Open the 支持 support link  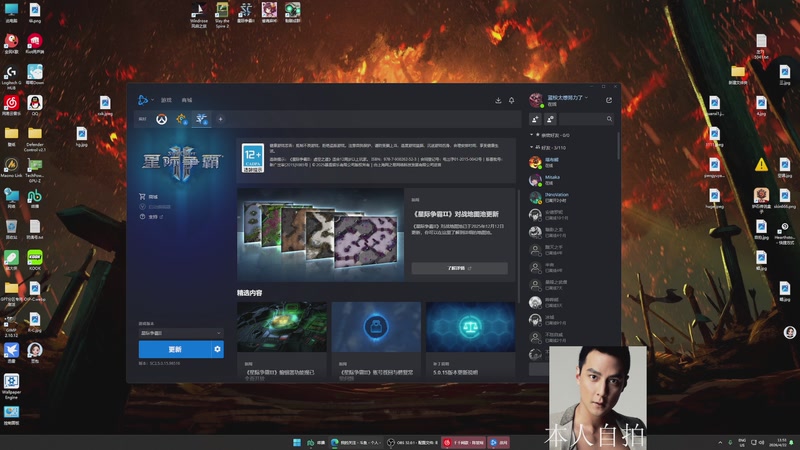point(151,217)
